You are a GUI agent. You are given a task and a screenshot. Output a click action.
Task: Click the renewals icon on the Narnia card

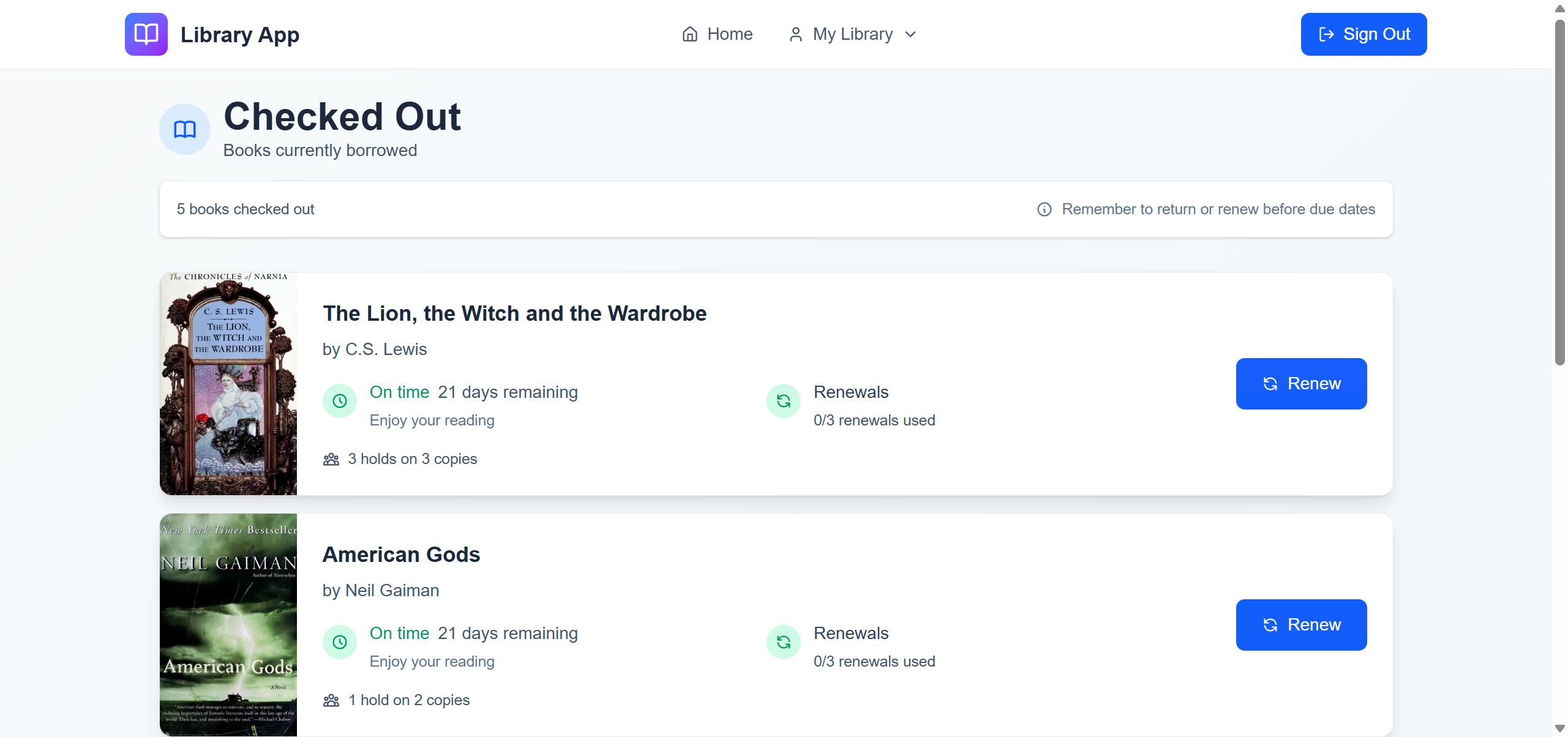(x=783, y=401)
